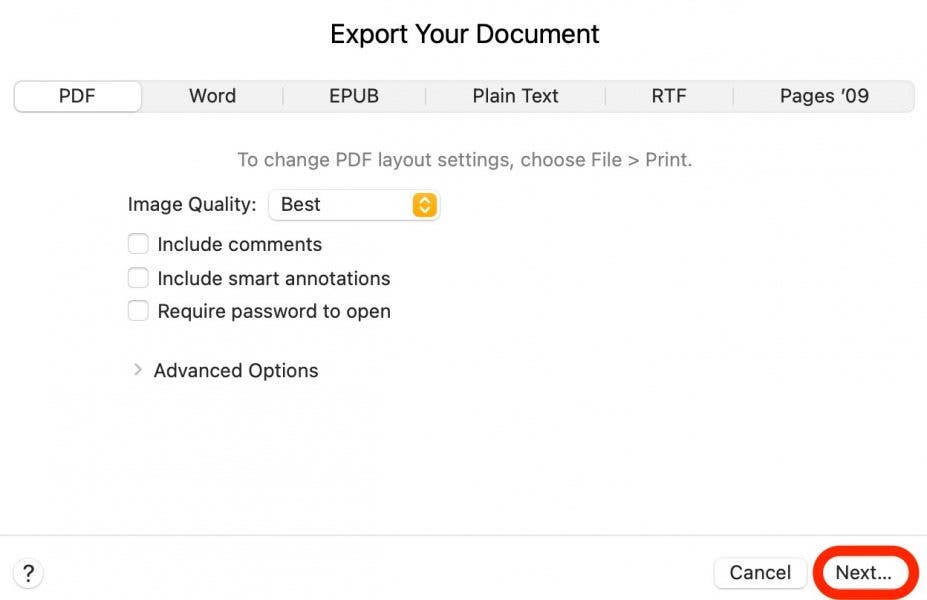The width and height of the screenshot is (927, 600).
Task: Open help via the question mark icon
Action: click(x=28, y=573)
